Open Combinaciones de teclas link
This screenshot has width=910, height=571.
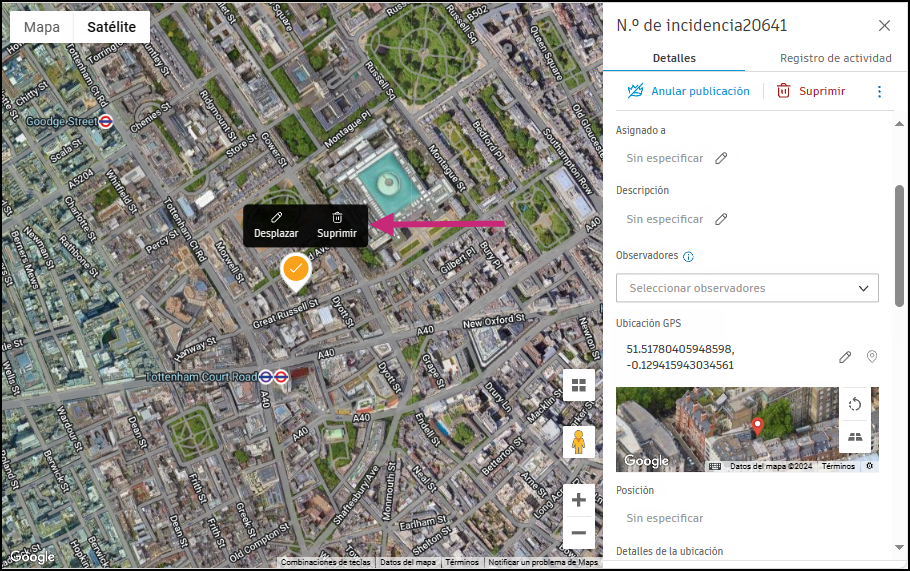tap(326, 562)
